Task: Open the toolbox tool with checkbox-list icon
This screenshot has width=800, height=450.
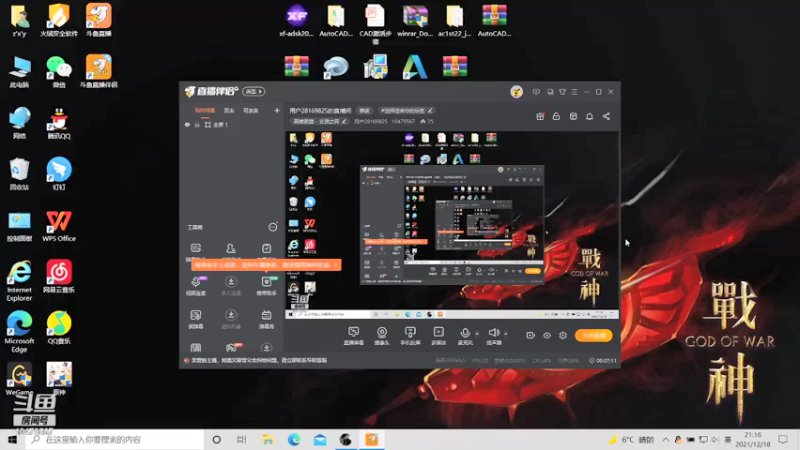Action: pos(266,248)
